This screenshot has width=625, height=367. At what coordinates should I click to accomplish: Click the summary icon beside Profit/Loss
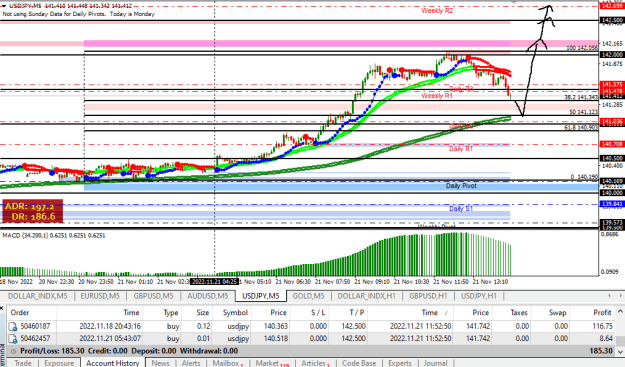[13, 351]
